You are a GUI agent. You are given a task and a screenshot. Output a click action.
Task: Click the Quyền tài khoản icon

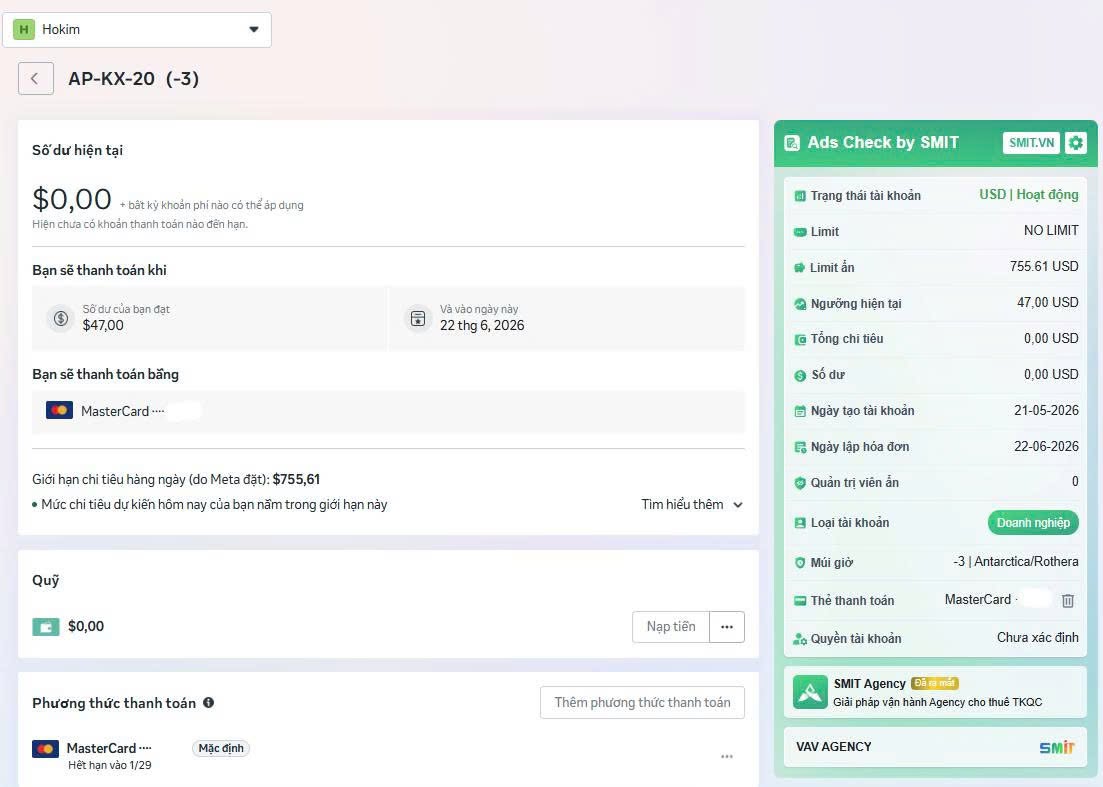[x=800, y=639]
